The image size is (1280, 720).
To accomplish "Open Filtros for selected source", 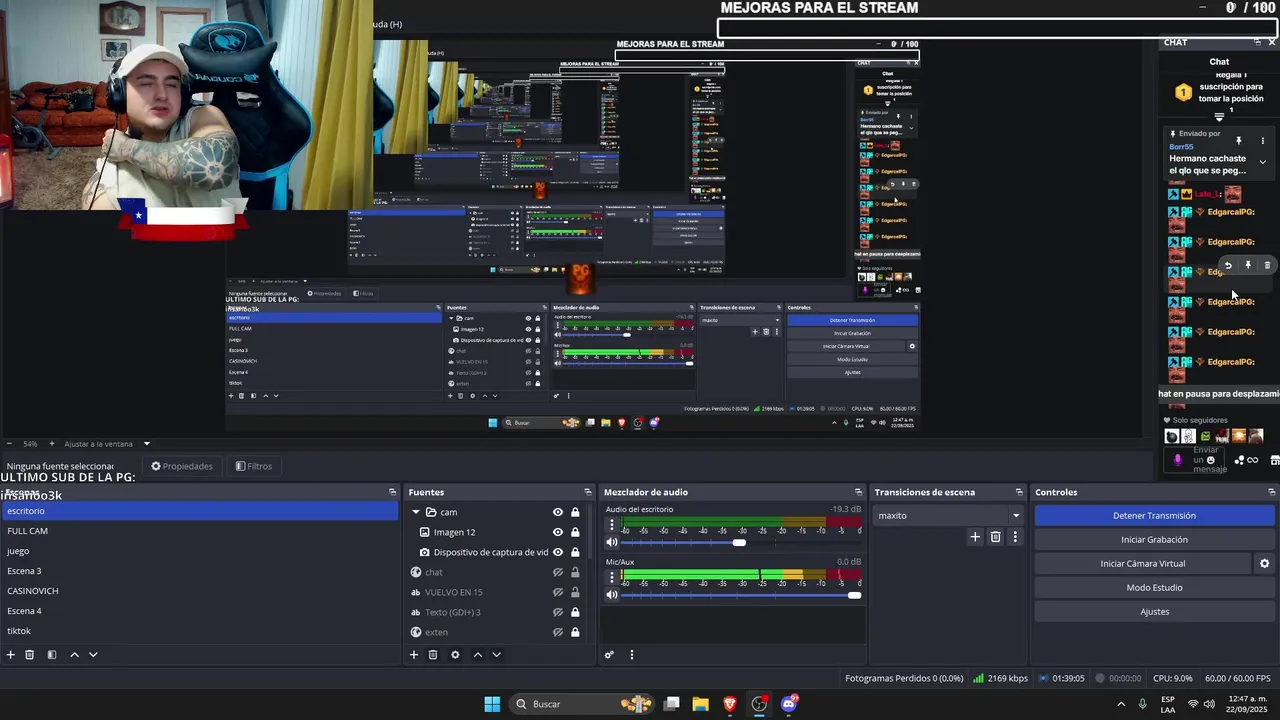I will (x=254, y=466).
